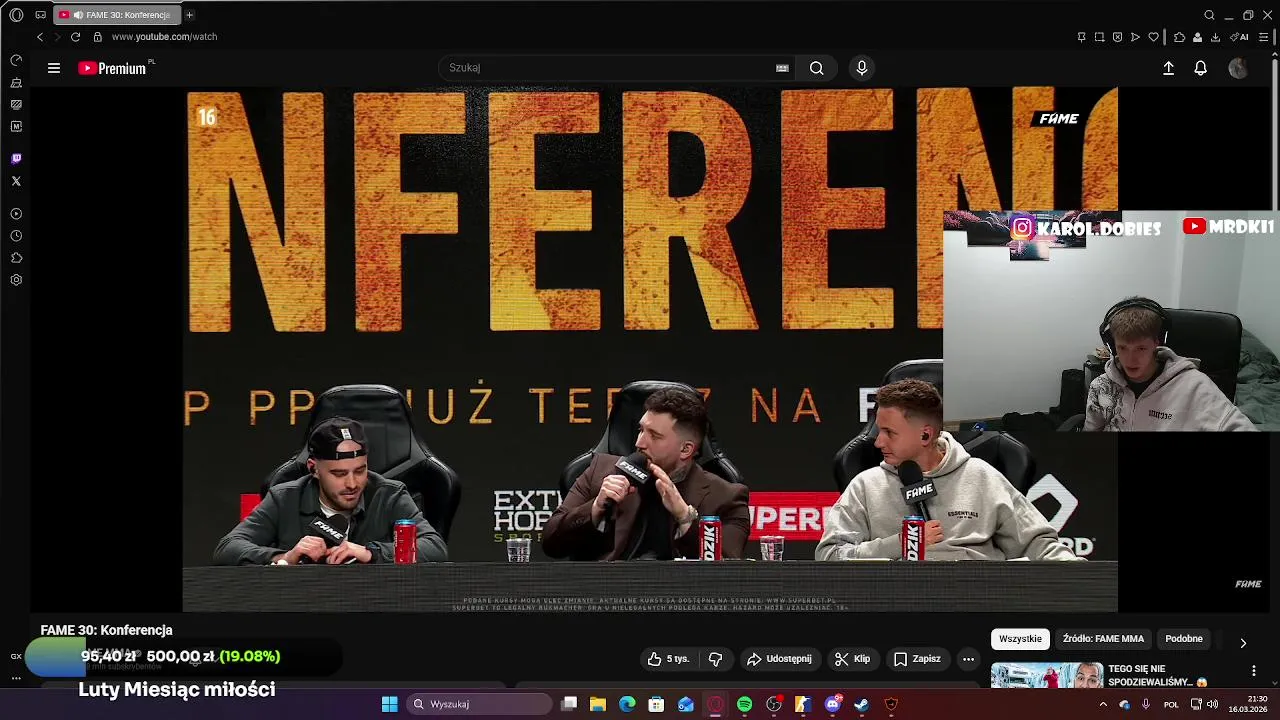Click the FAME 30: Konferencja video title
This screenshot has height=720, width=1280.
[106, 630]
